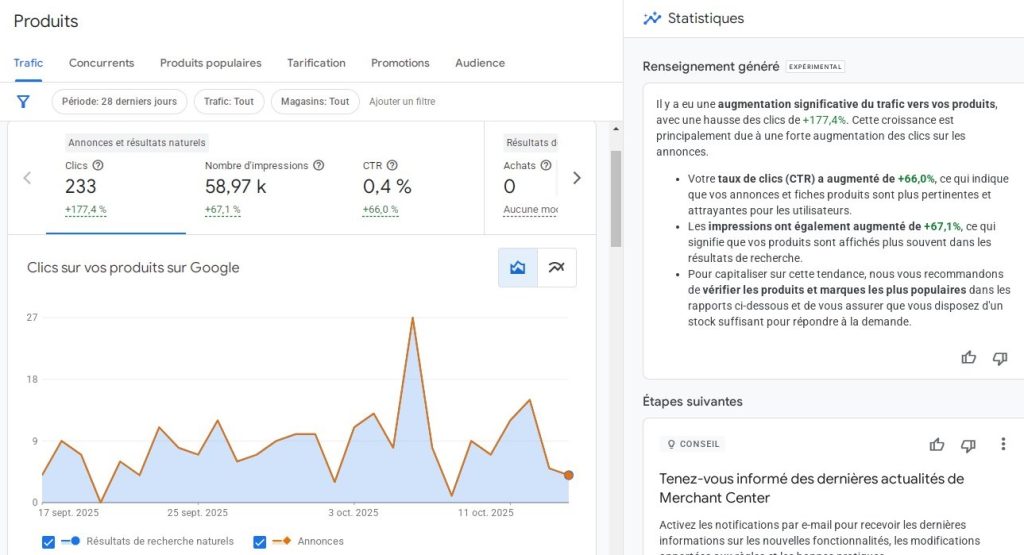Open the Trafic: Tout filter chip

click(x=229, y=102)
